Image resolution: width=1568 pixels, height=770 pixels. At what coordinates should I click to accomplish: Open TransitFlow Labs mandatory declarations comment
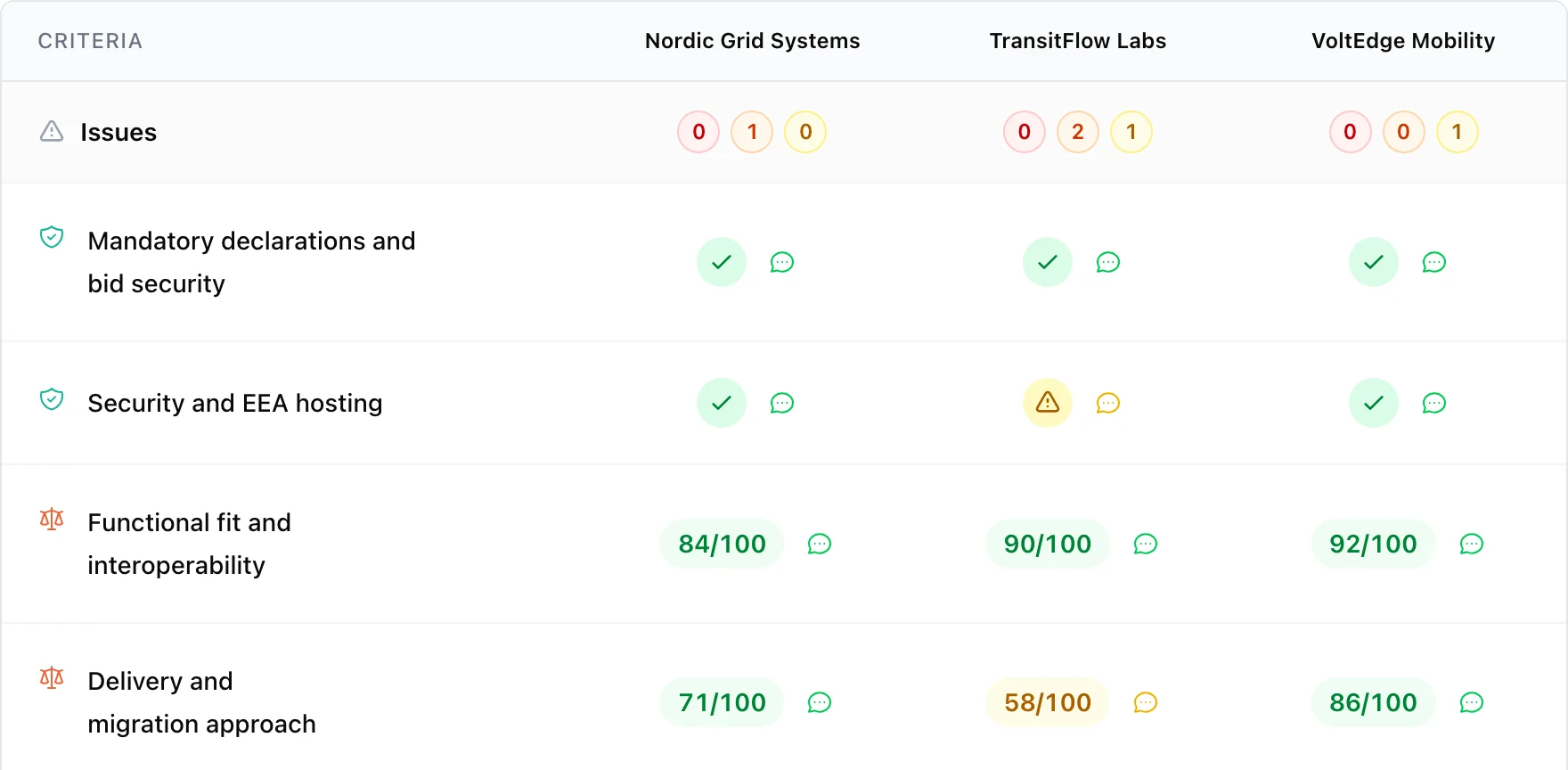coord(1108,262)
